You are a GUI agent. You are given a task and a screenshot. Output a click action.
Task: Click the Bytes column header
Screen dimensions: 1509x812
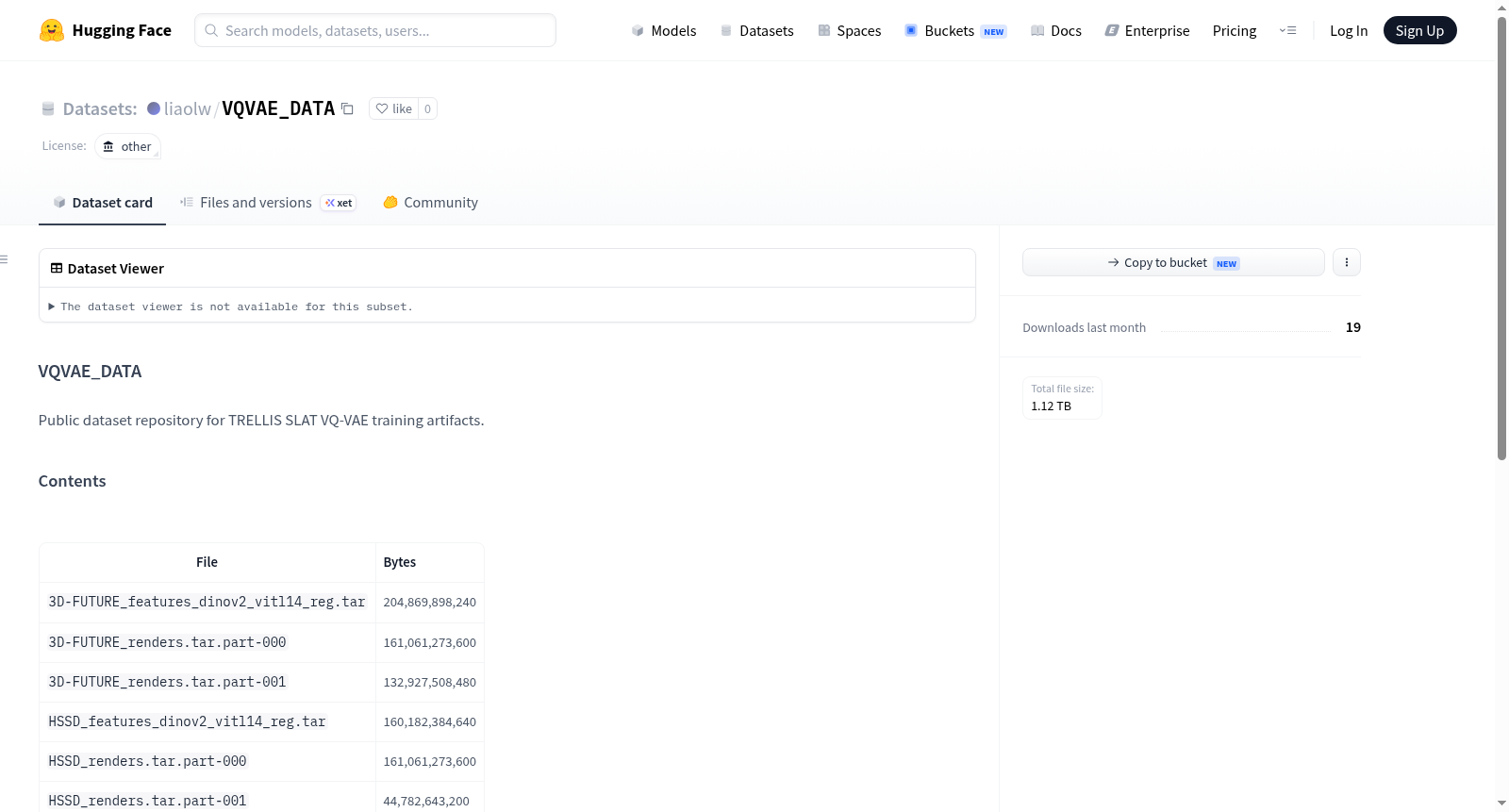[x=429, y=562]
